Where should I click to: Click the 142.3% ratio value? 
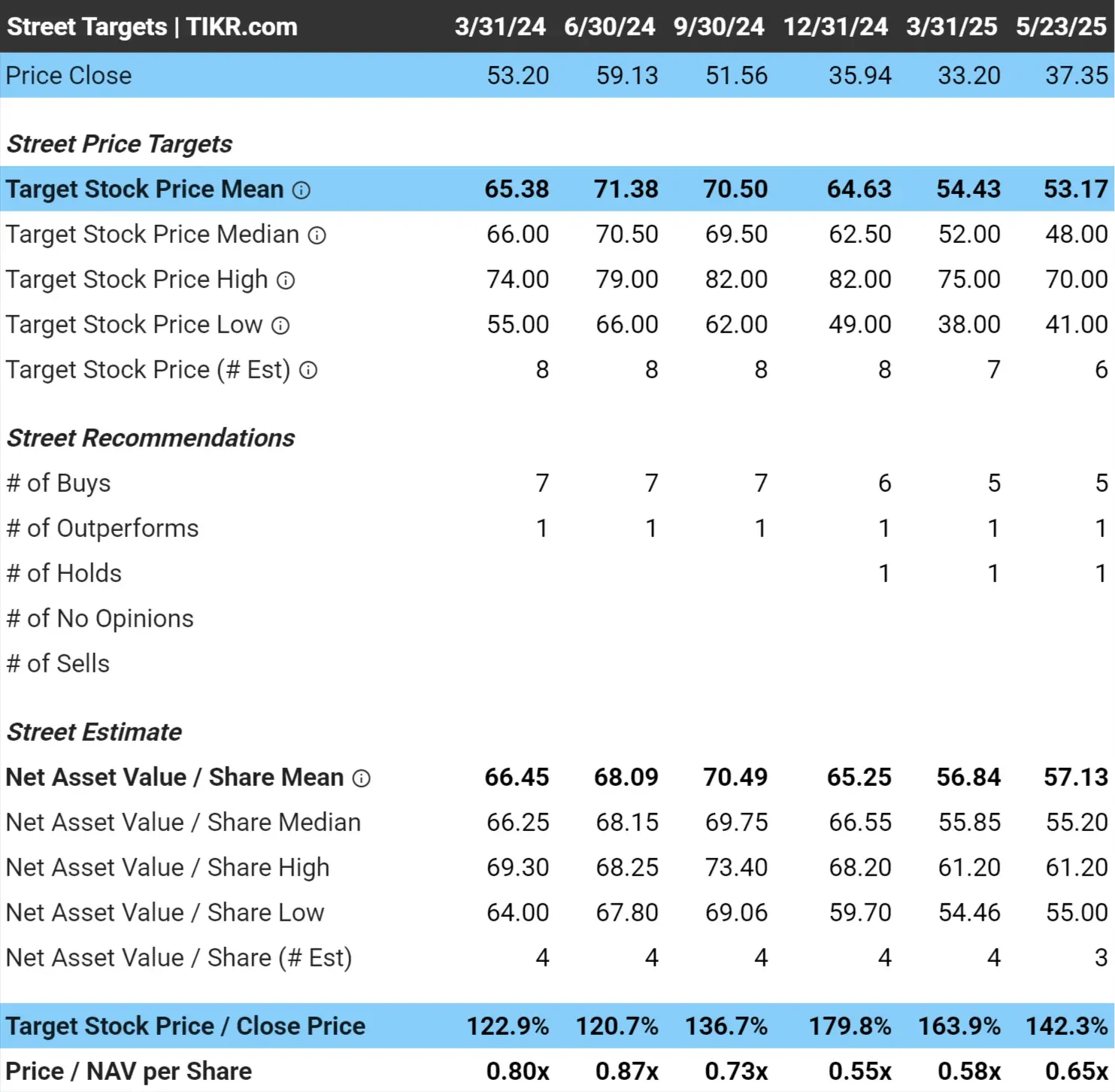(x=1067, y=1026)
